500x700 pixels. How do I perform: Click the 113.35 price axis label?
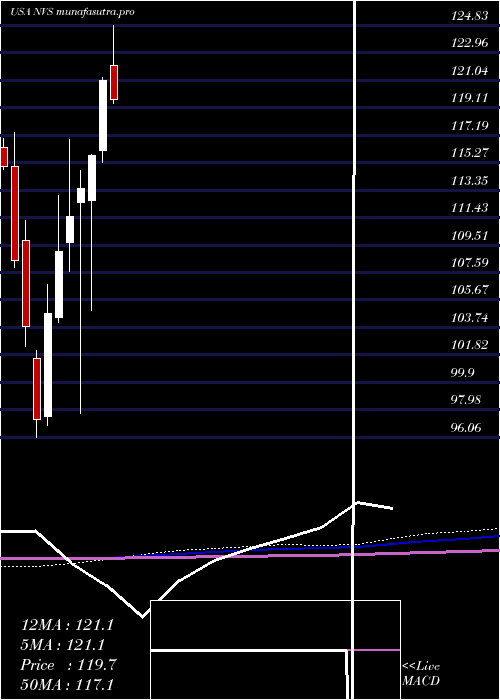pyautogui.click(x=470, y=181)
